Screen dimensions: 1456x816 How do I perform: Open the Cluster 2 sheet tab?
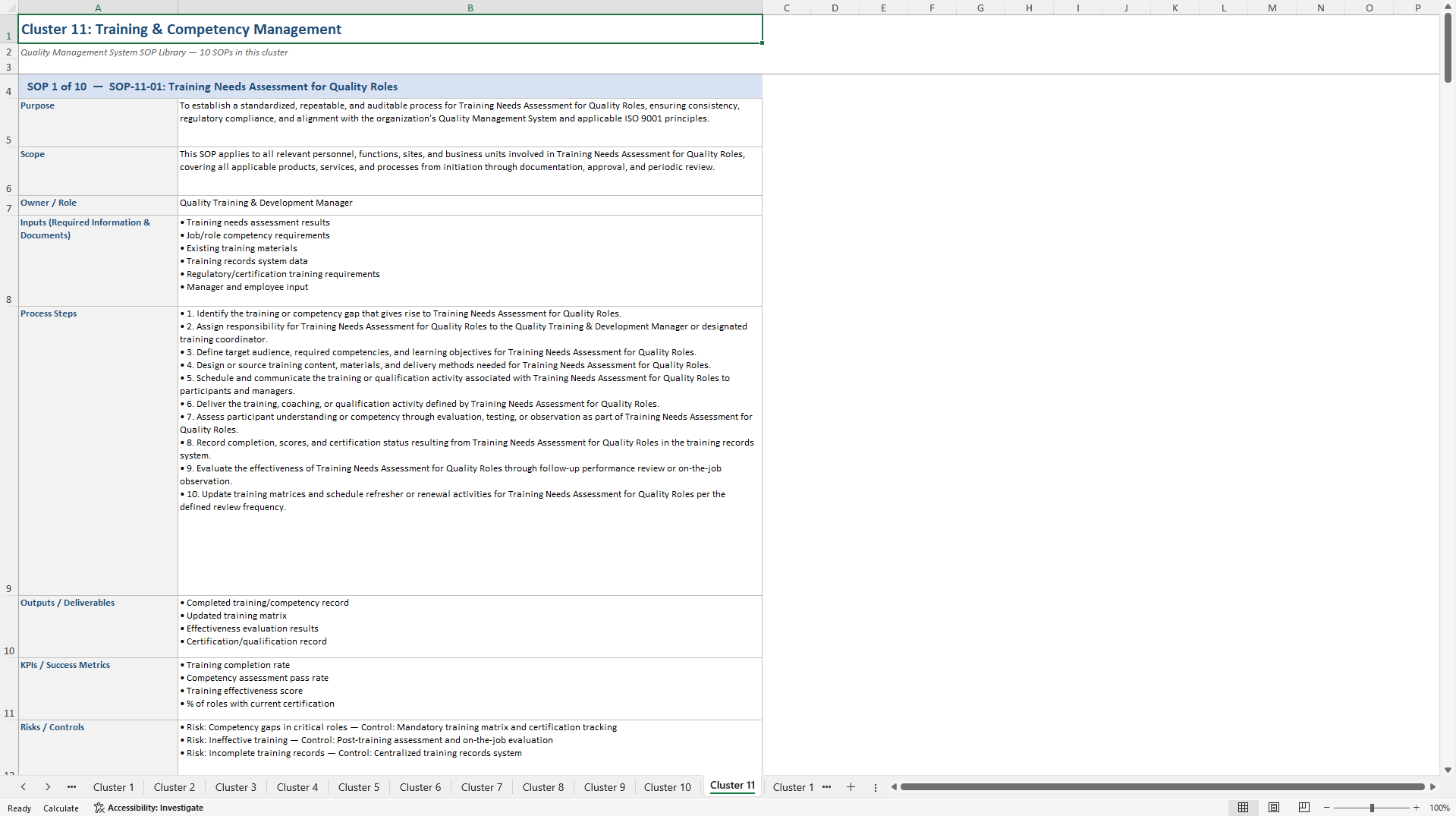pos(175,787)
